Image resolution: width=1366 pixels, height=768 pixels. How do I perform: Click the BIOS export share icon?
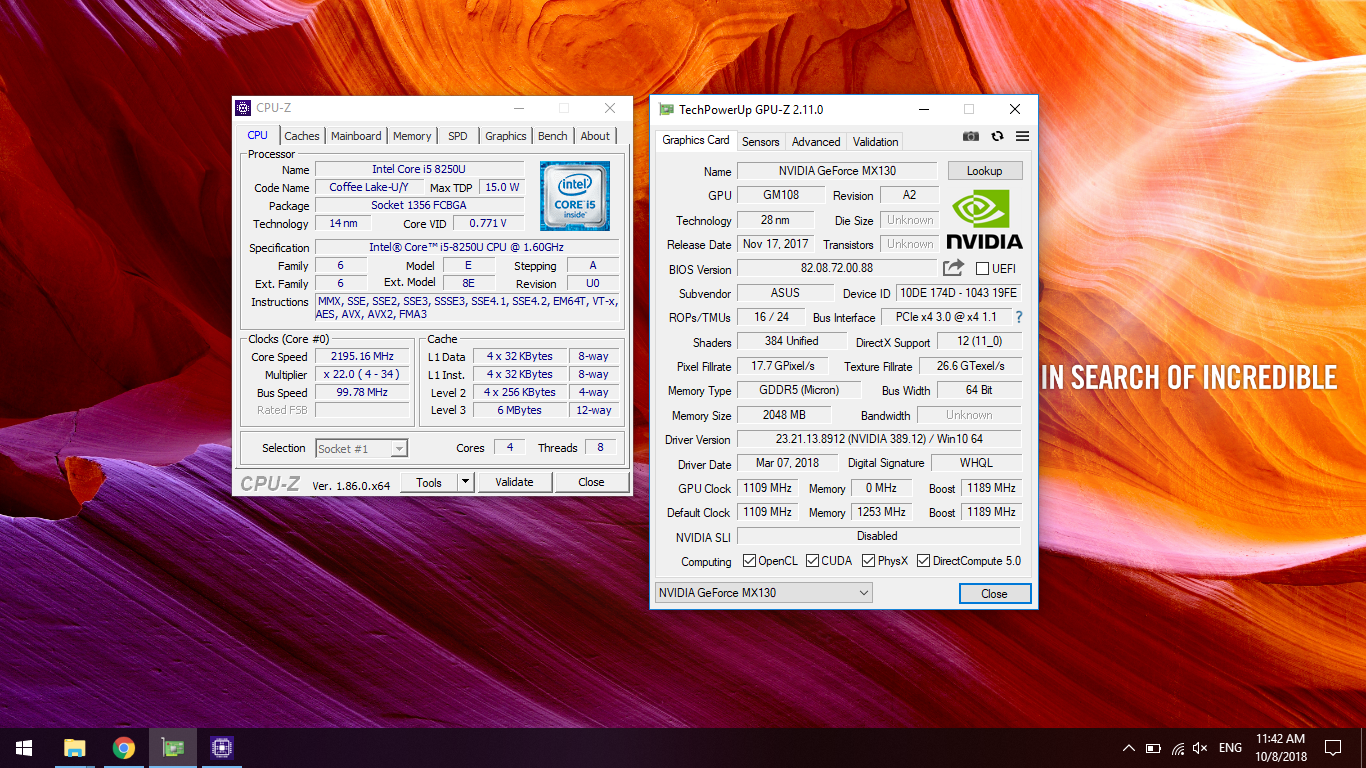click(953, 268)
